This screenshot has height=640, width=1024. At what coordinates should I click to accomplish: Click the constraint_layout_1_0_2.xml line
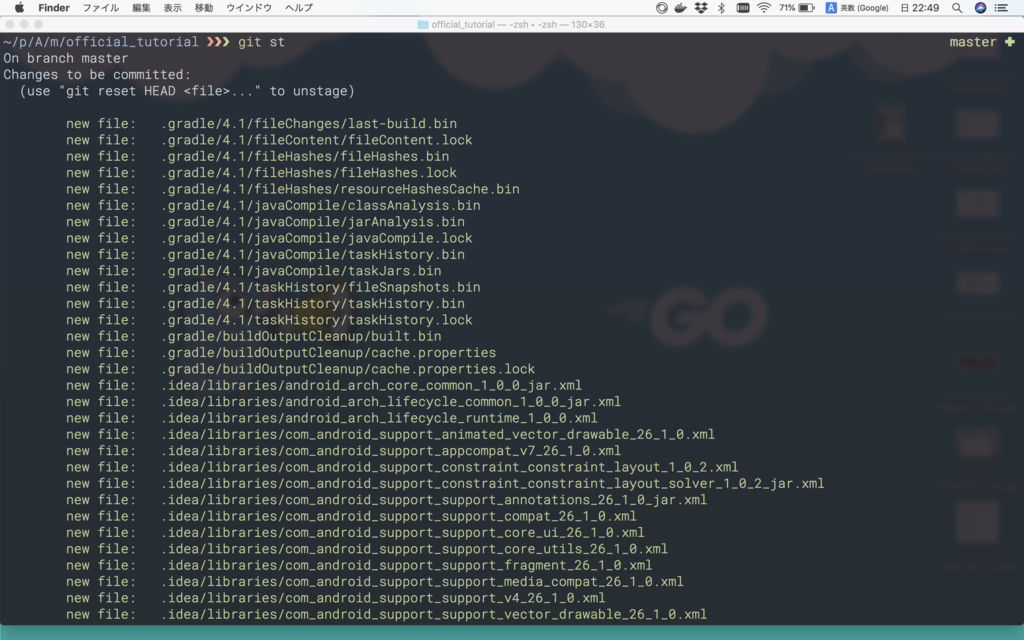[x=402, y=466]
